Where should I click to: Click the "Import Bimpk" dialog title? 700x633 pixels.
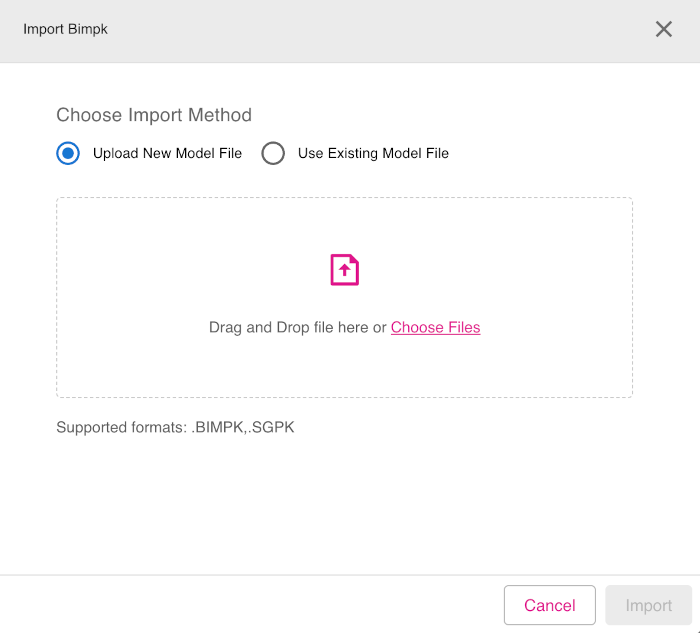click(65, 29)
